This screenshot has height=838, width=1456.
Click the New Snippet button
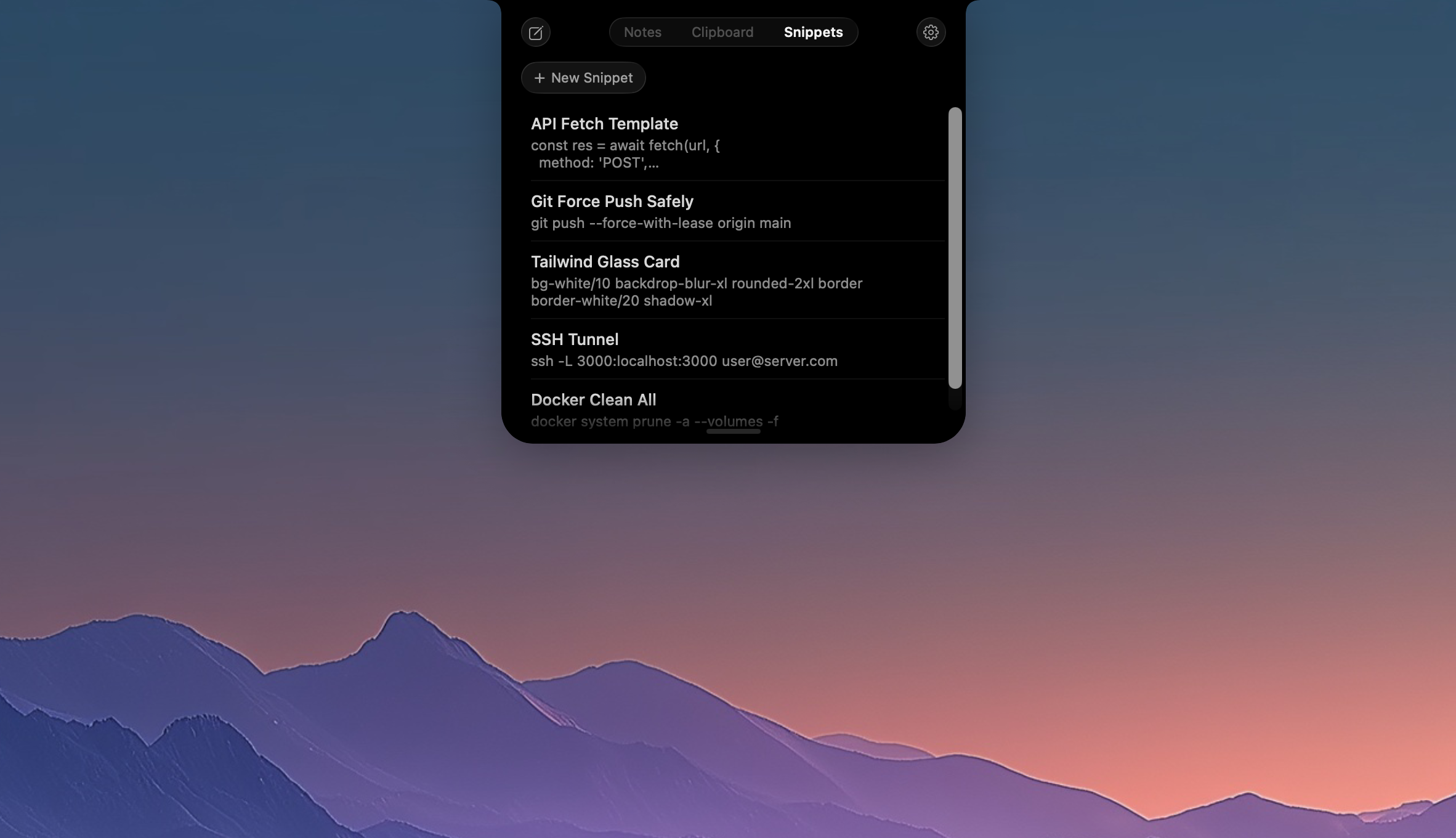[x=583, y=78]
